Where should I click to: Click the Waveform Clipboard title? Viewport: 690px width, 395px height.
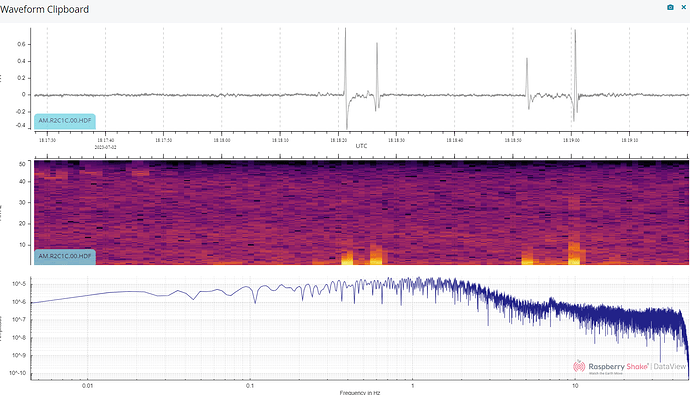point(44,9)
